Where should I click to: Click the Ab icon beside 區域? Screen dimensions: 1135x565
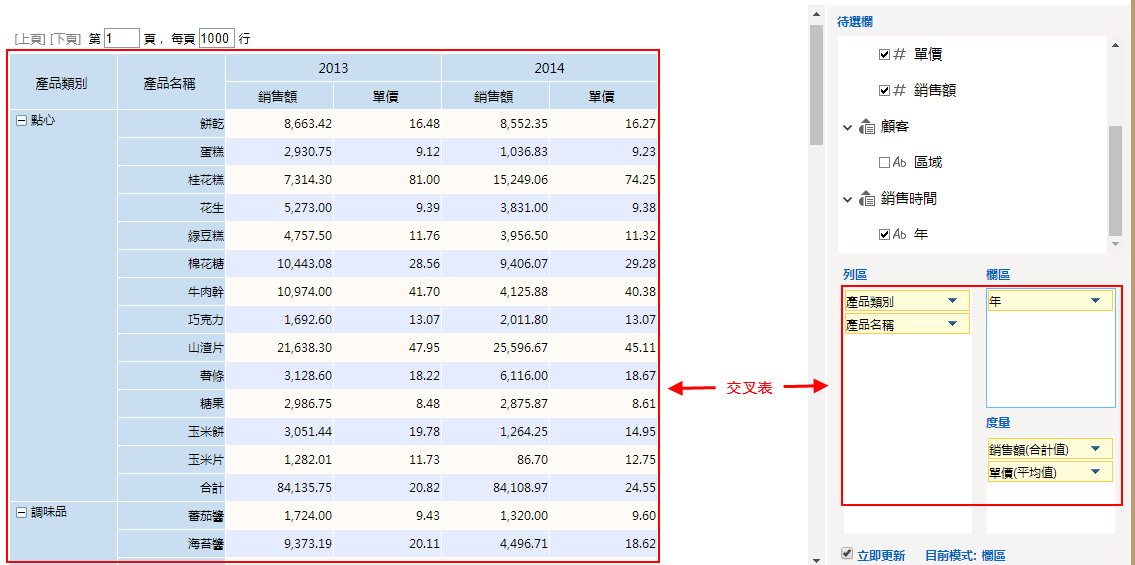pos(899,162)
